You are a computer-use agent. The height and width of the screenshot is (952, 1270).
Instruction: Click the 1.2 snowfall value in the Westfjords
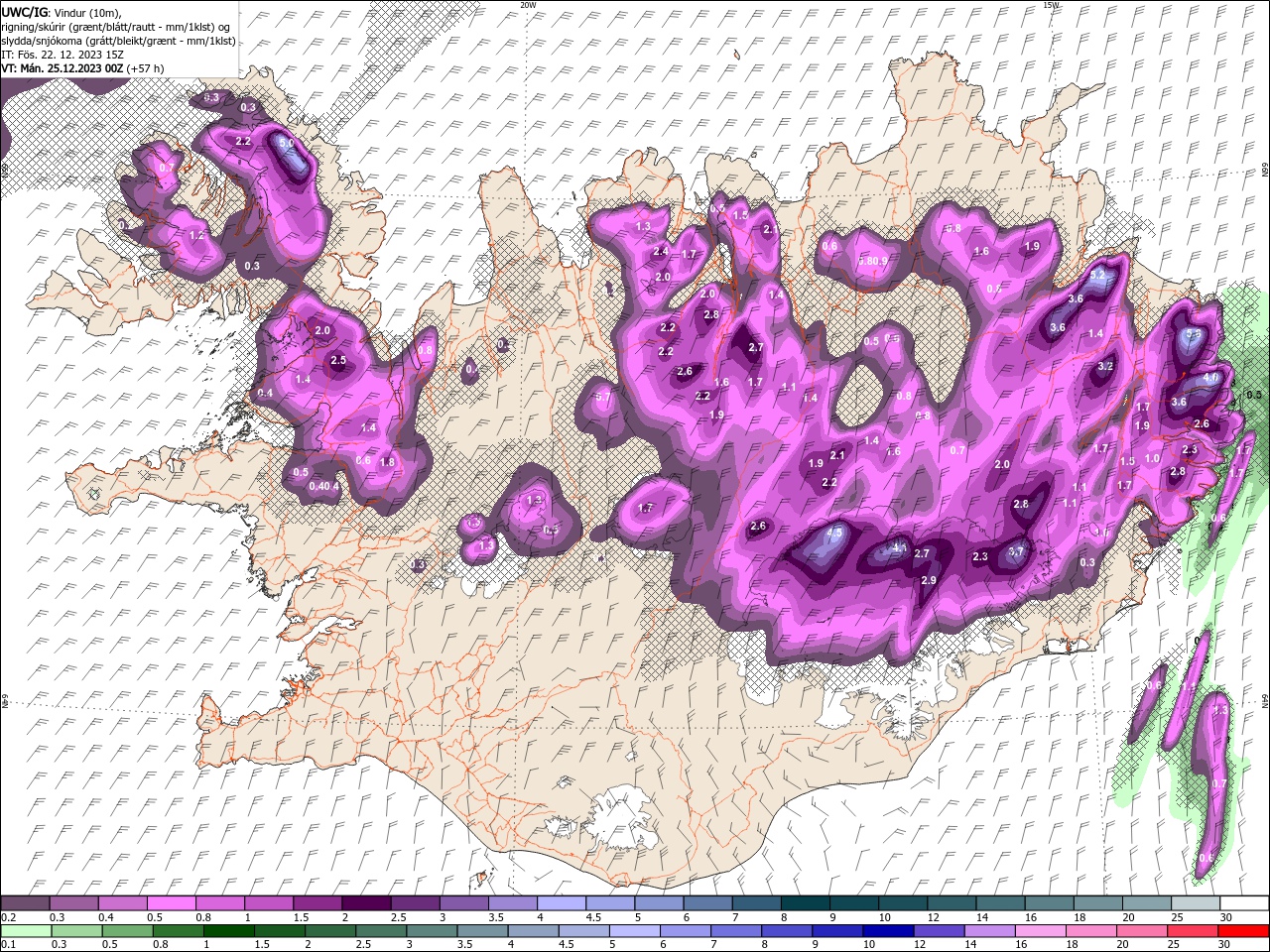[x=196, y=236]
